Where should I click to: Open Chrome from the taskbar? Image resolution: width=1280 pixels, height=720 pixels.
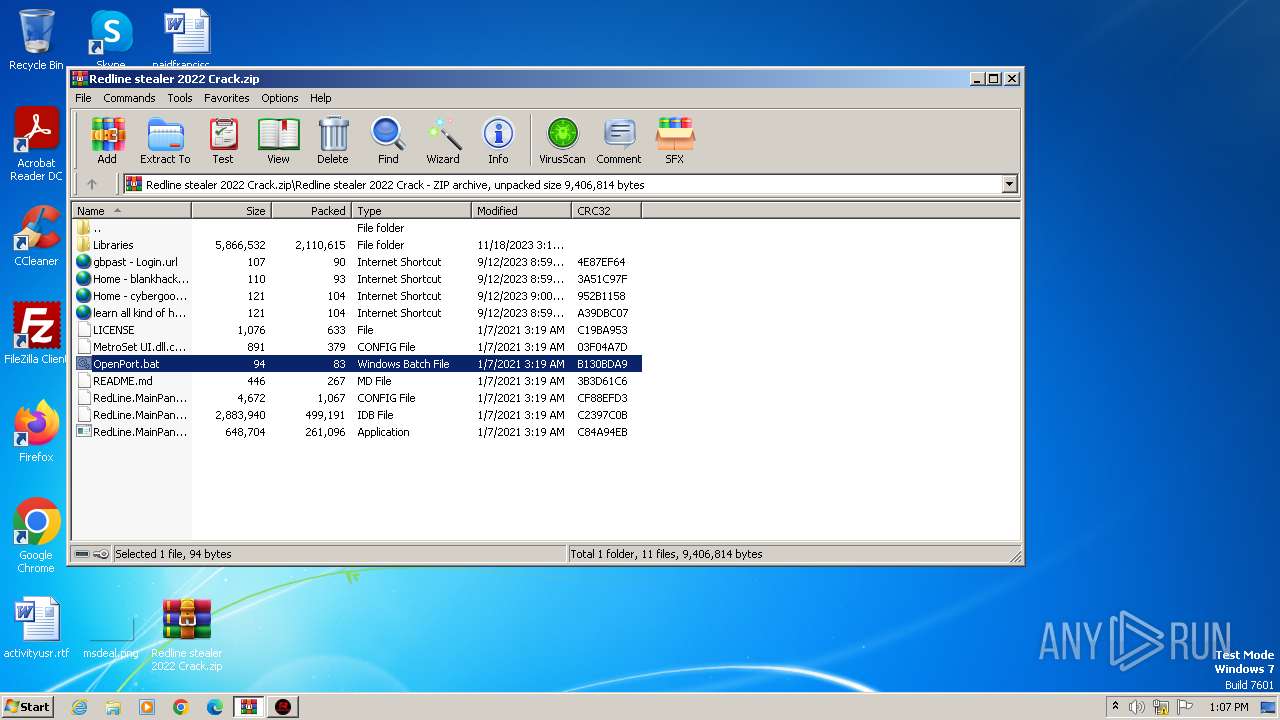181,707
